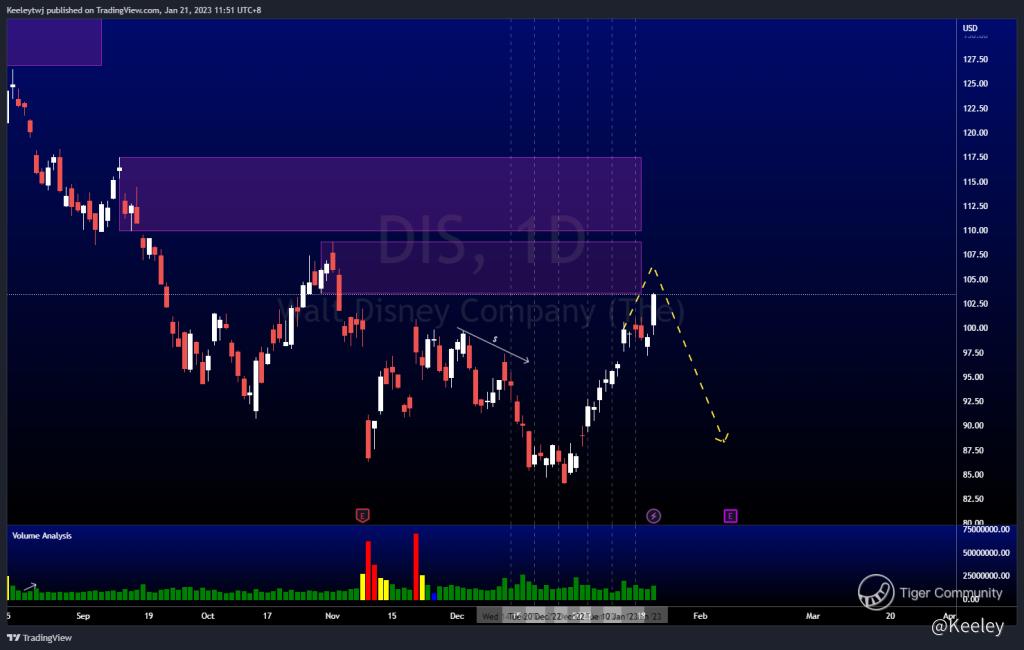Select the lower purple zone rectangle near 107.50
1024x650 pixels.
coord(481,268)
